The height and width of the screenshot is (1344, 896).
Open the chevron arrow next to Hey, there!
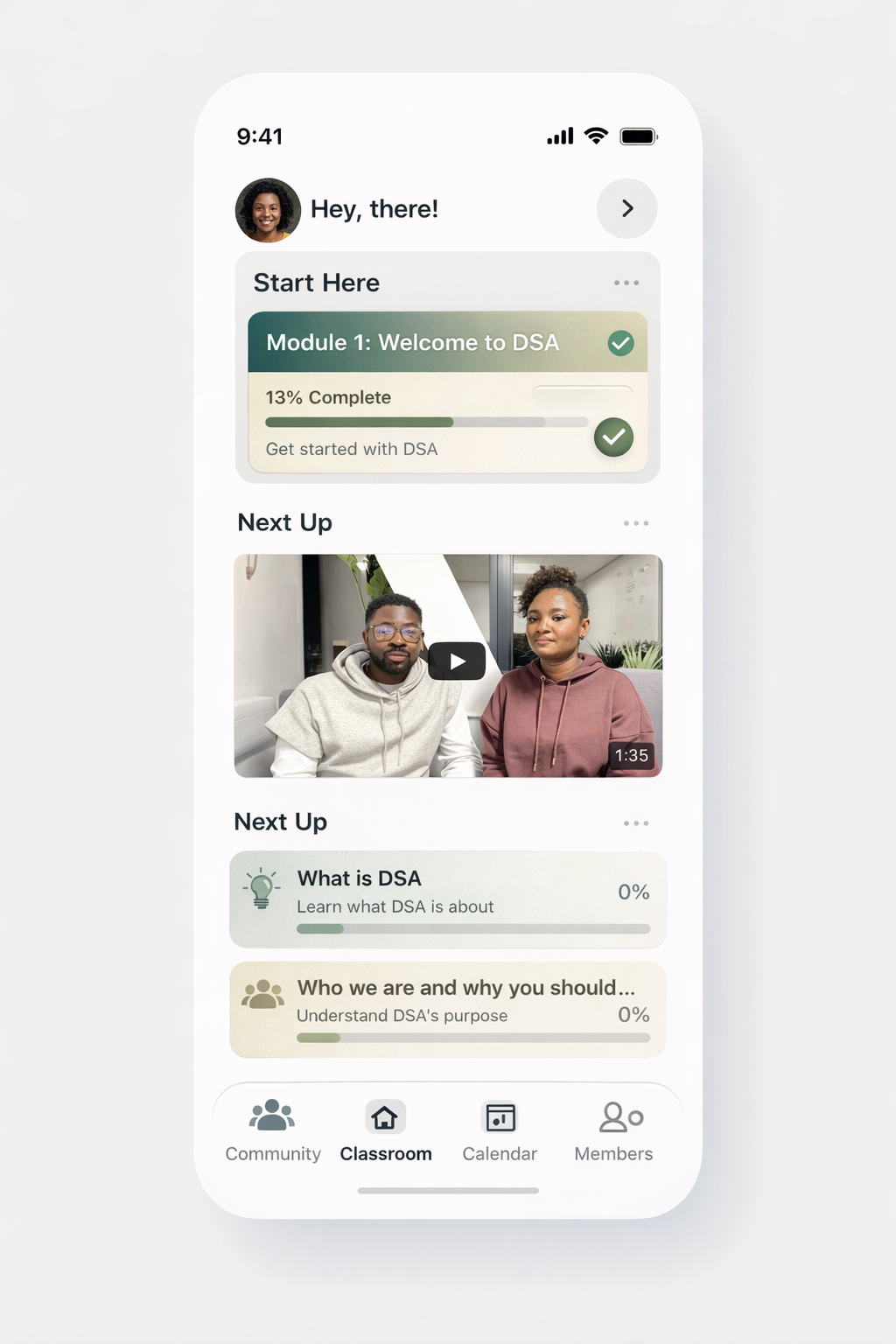626,208
